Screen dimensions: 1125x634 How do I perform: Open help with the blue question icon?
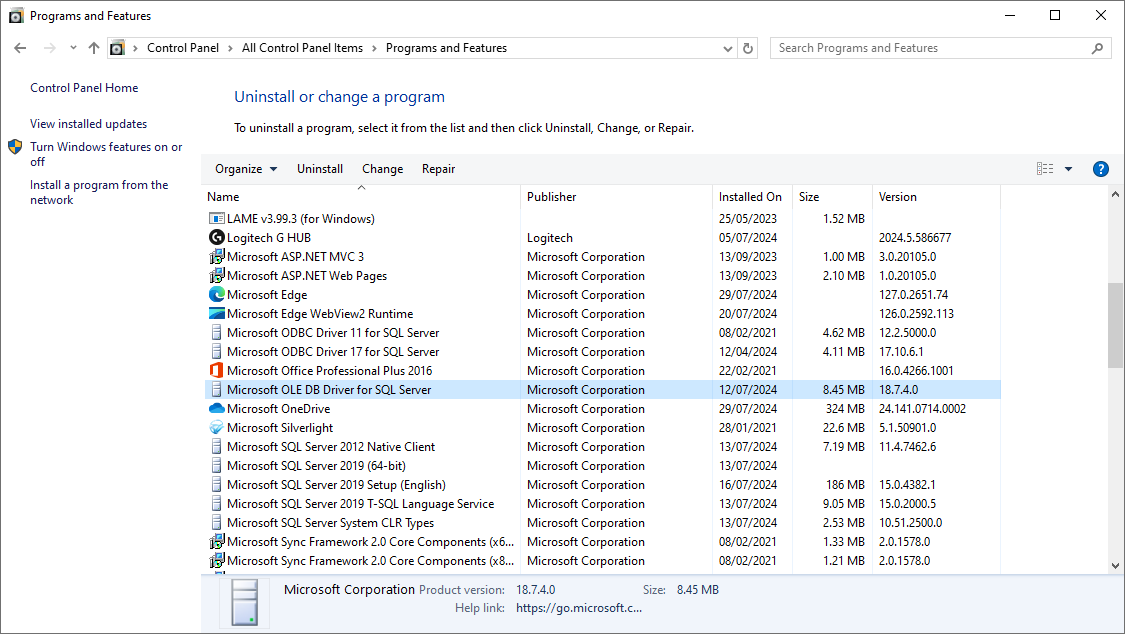[x=1101, y=169]
